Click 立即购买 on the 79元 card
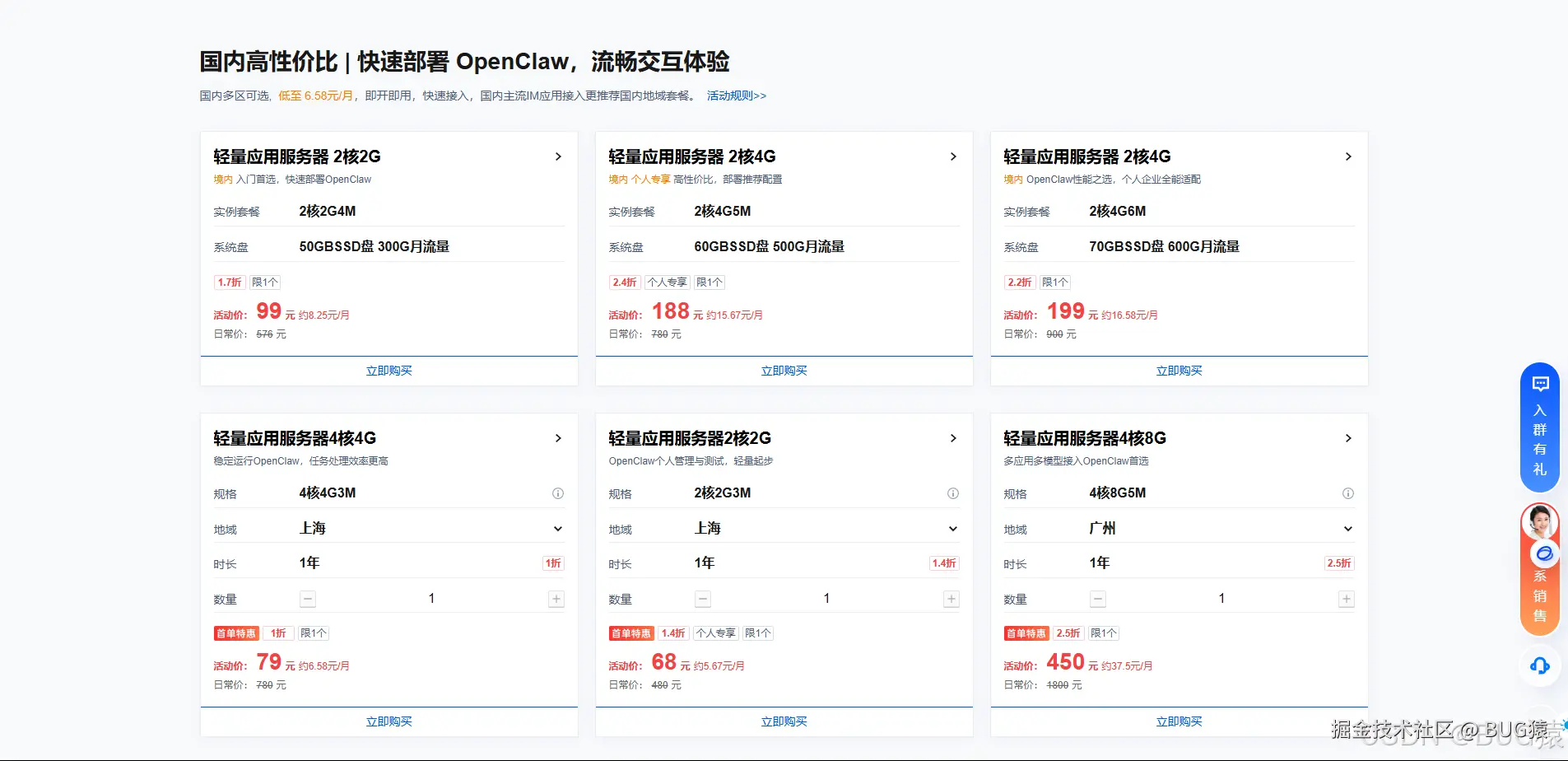1568x761 pixels. 389,721
